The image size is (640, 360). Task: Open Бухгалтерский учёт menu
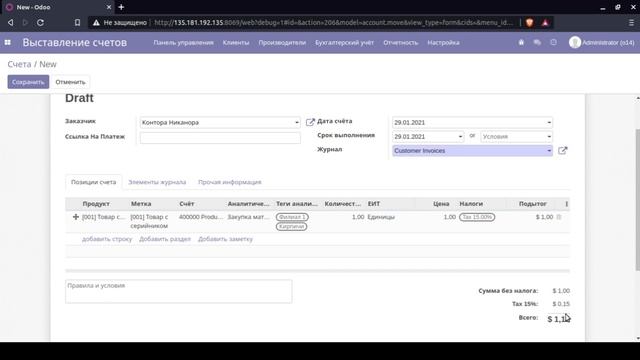click(x=344, y=42)
